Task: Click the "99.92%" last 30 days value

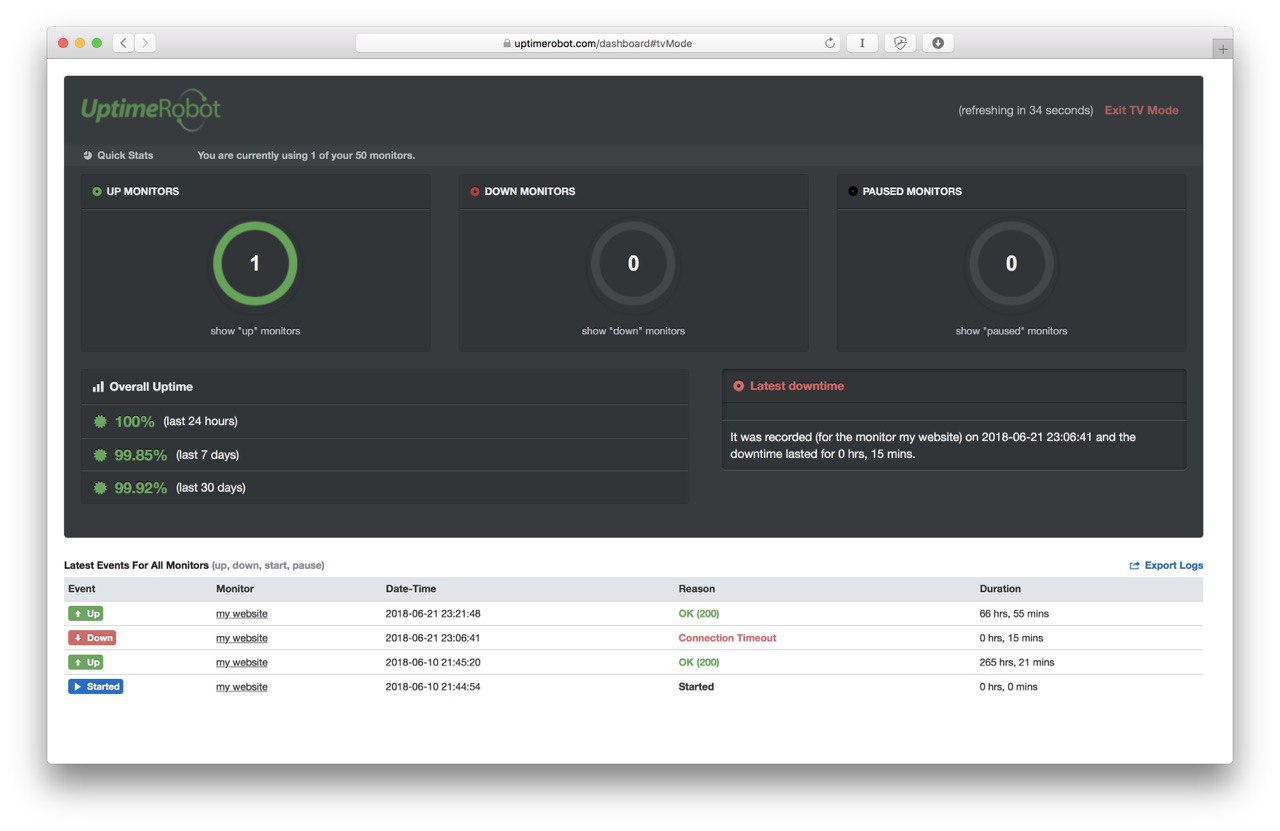Action: click(x=141, y=488)
